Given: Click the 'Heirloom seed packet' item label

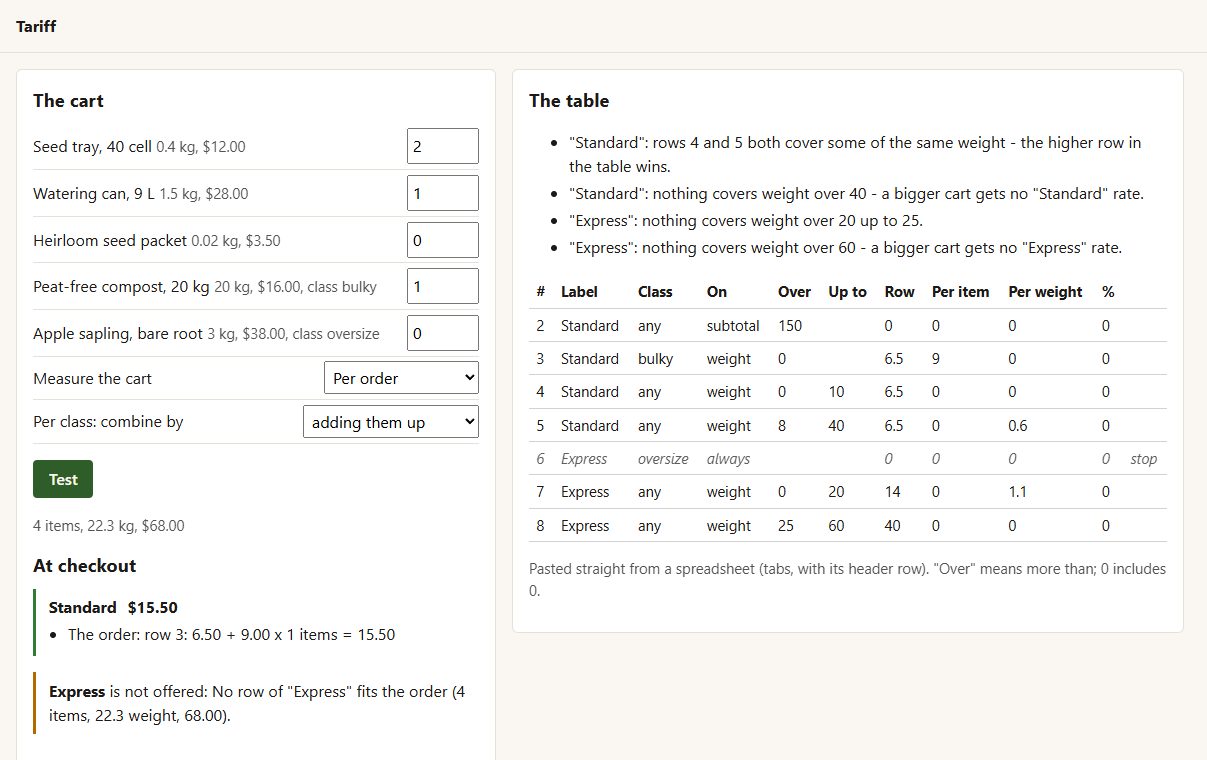Looking at the screenshot, I should coord(110,240).
